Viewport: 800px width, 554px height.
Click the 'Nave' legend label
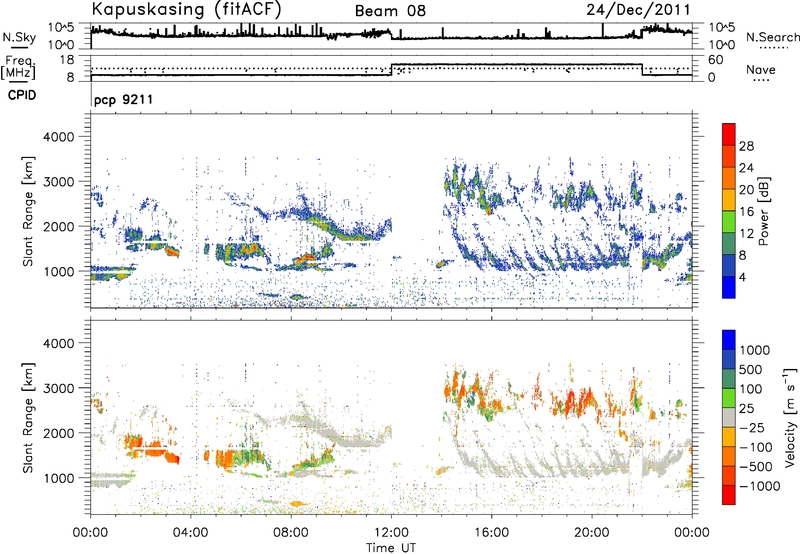tap(761, 70)
